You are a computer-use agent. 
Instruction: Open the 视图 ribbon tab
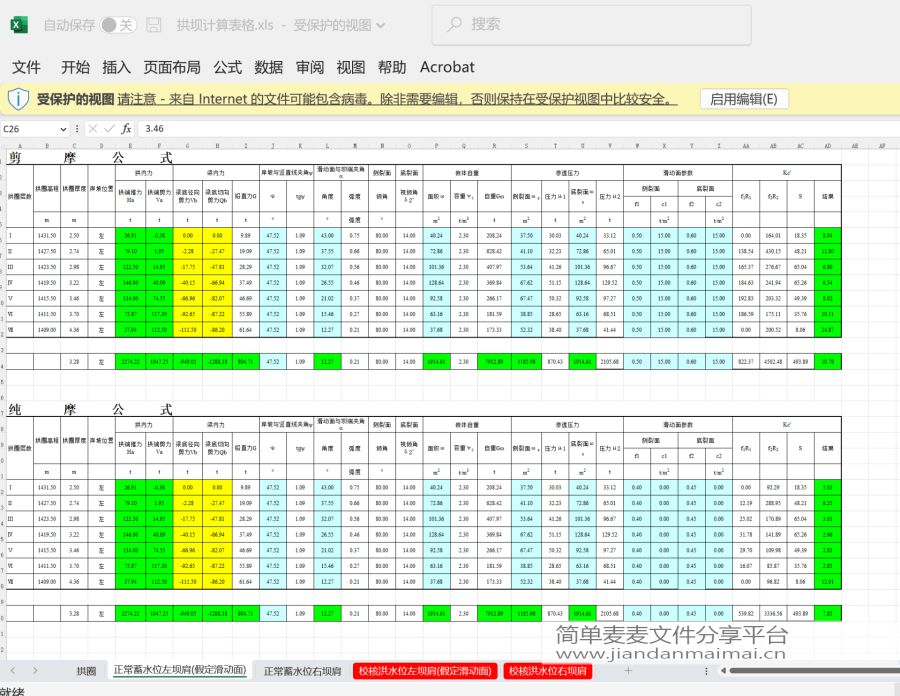tap(351, 67)
